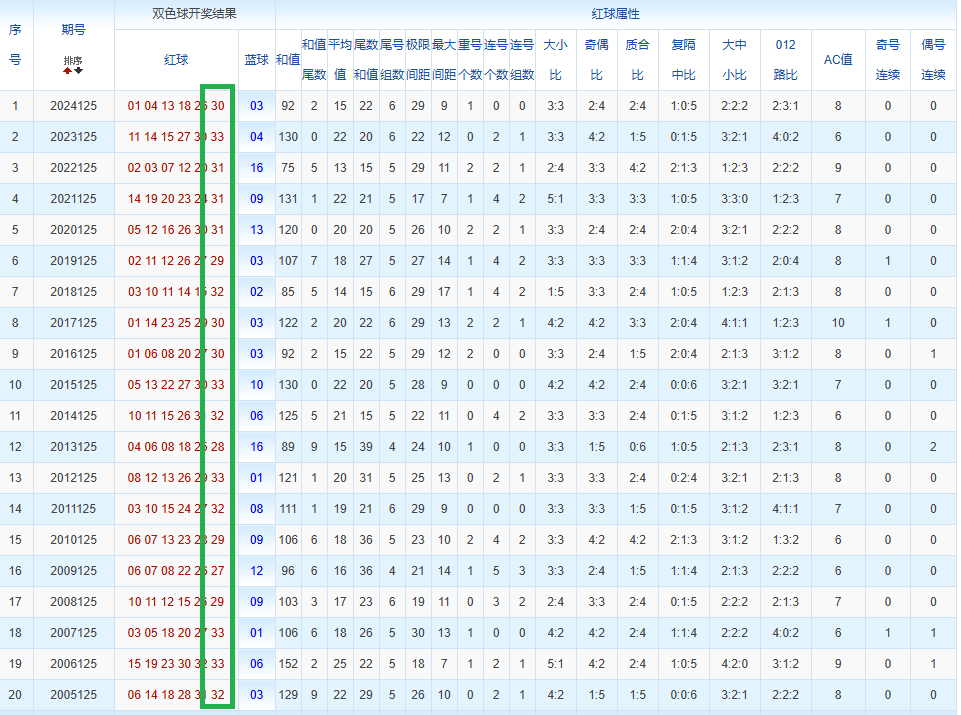Click the 质合比 column header

tap(637, 59)
